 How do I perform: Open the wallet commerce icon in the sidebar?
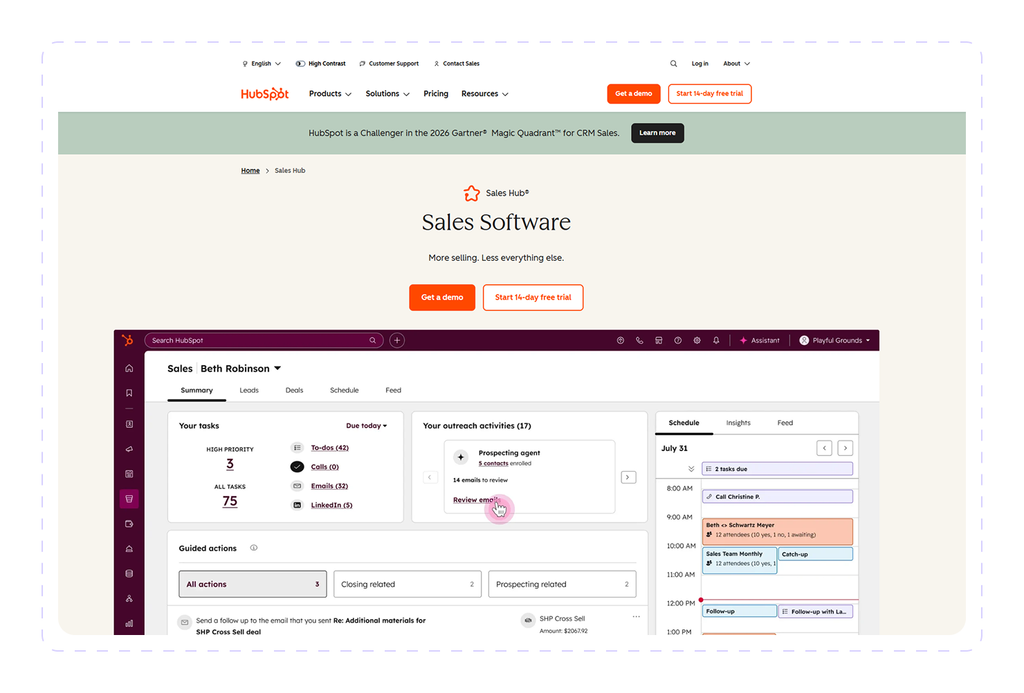click(129, 524)
